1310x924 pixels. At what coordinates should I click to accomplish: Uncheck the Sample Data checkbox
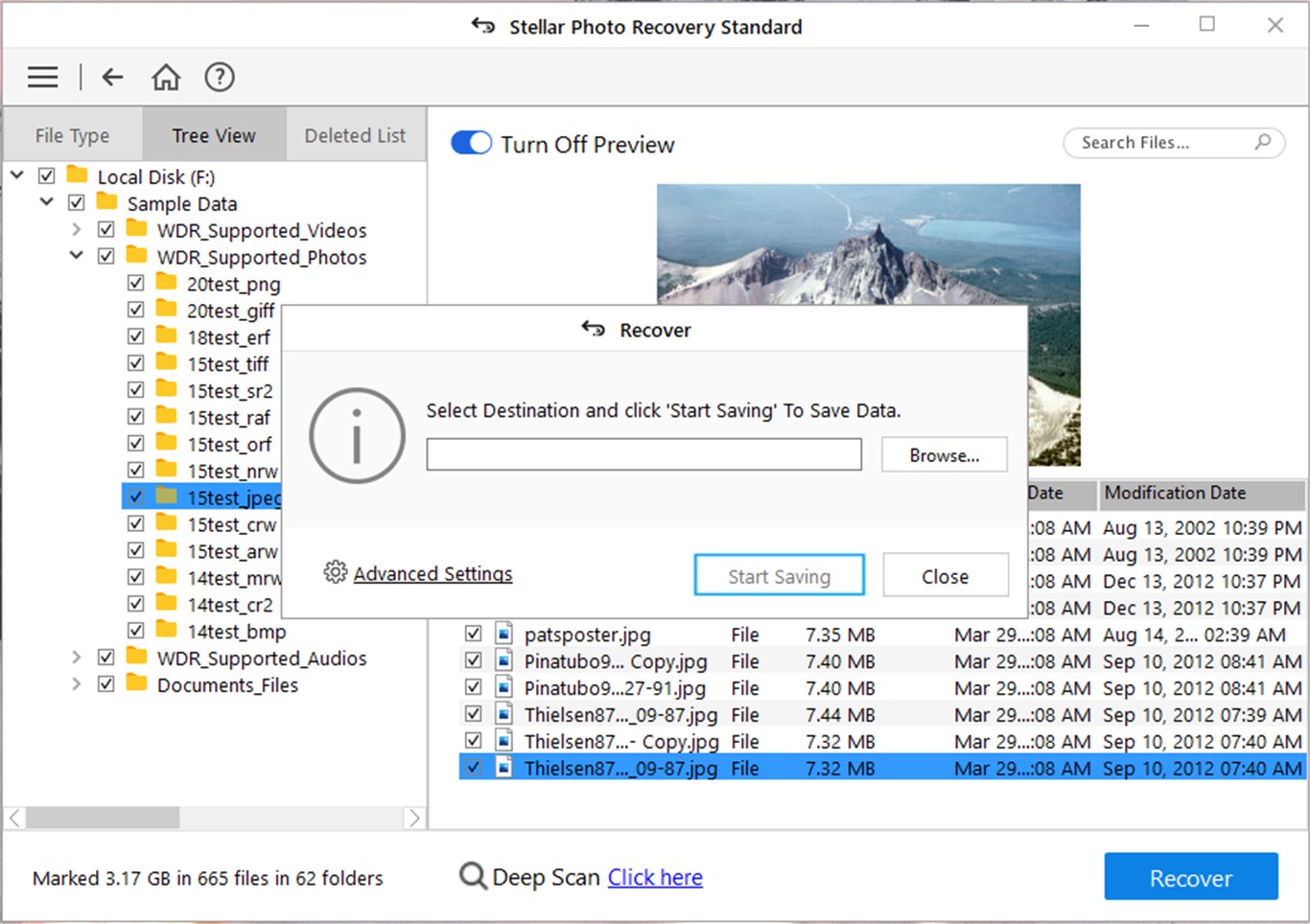(77, 203)
